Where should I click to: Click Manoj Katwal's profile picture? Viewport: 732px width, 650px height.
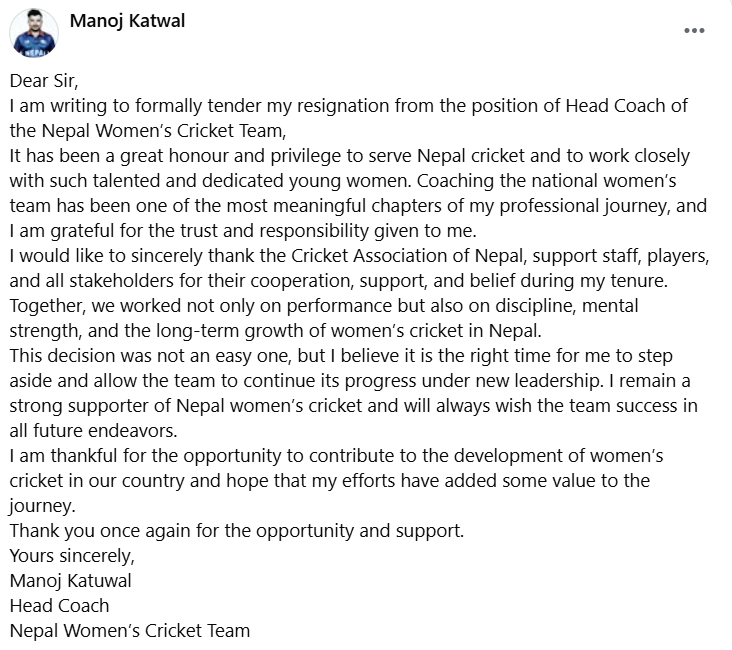(35, 33)
